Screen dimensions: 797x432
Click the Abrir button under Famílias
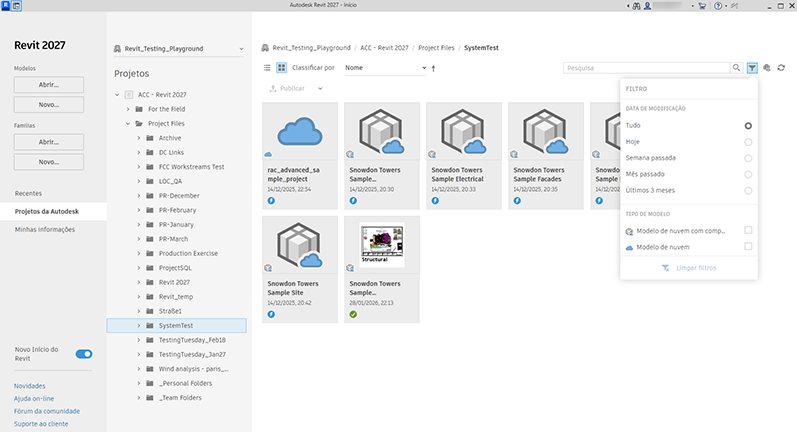click(x=49, y=142)
